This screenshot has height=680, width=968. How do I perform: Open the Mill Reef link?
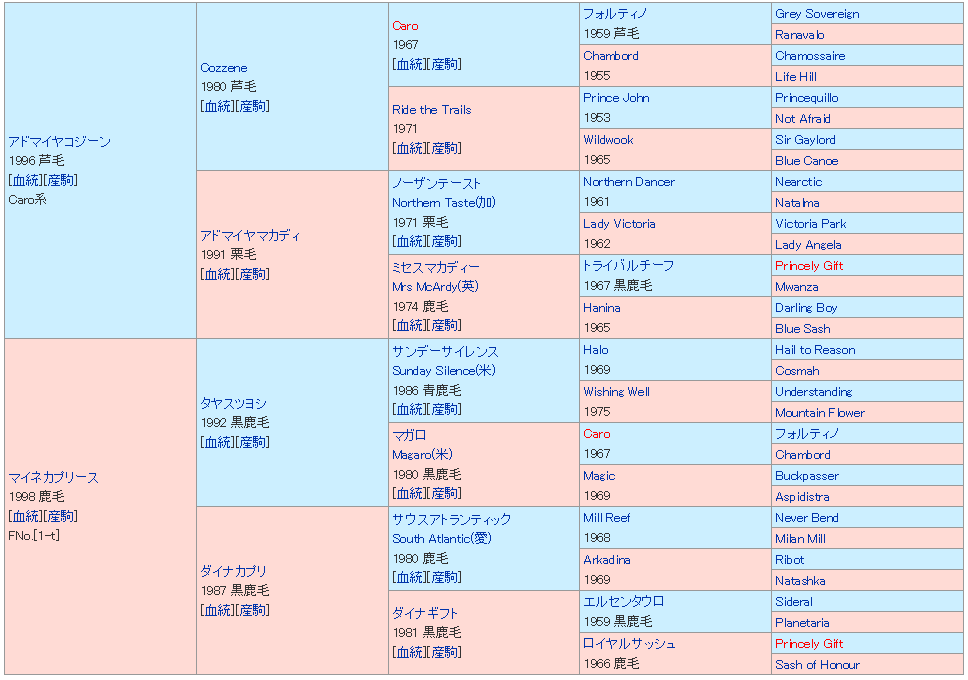point(606,518)
